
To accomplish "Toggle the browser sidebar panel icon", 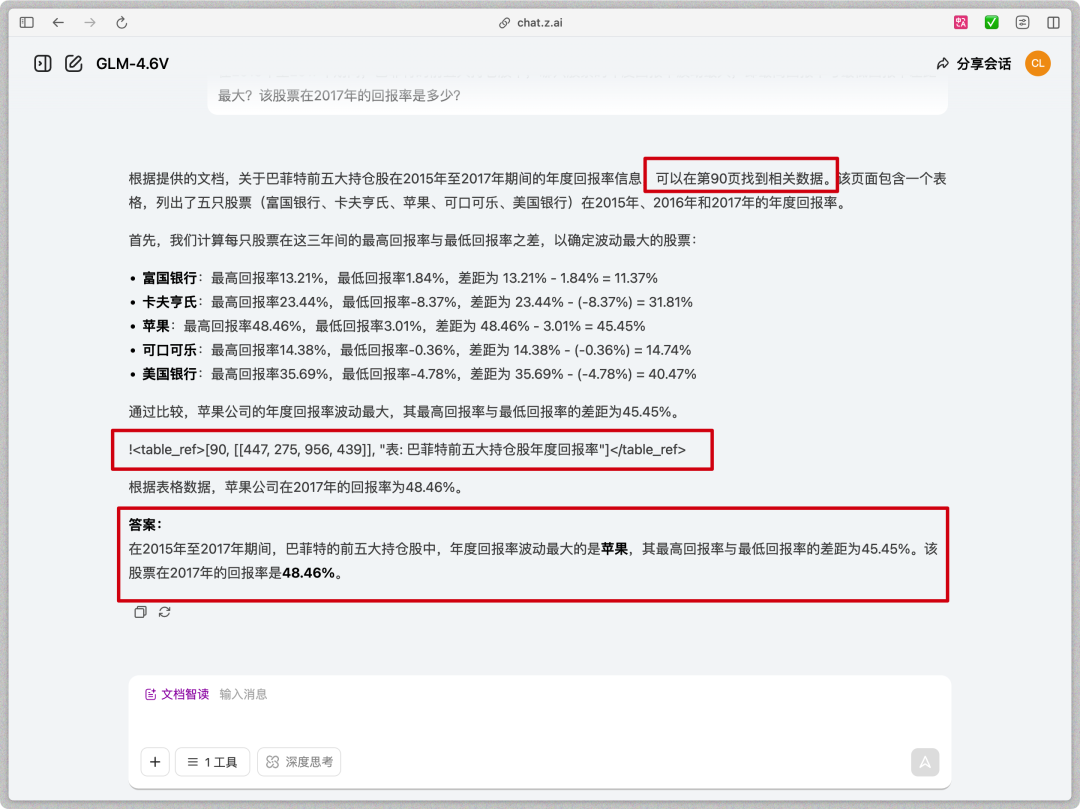I will tap(27, 22).
